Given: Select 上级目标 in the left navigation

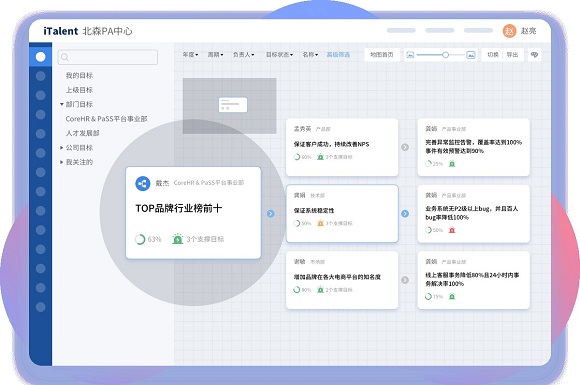Looking at the screenshot, I should pyautogui.click(x=79, y=90).
